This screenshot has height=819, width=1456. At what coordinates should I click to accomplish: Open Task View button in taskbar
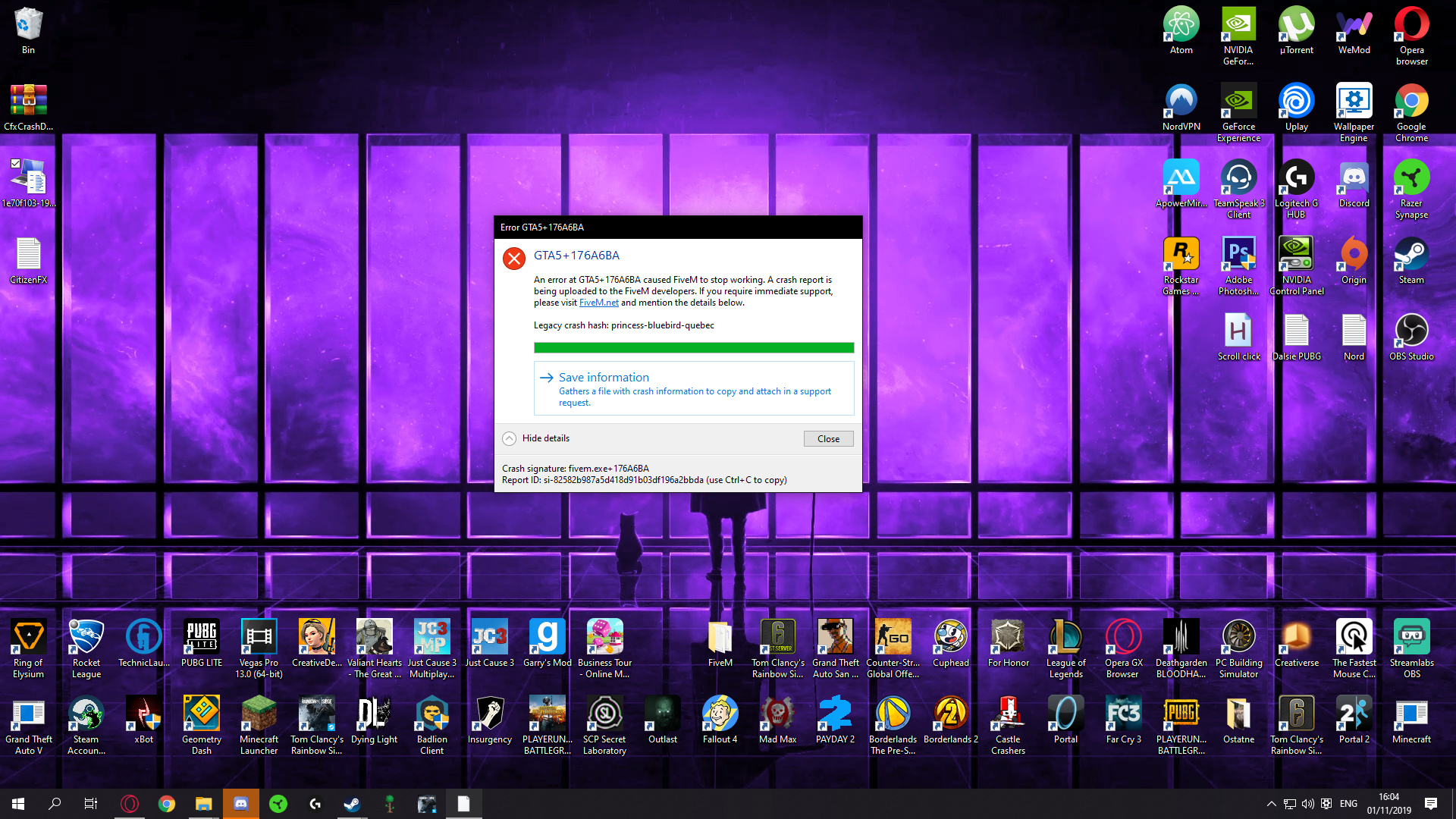point(91,804)
